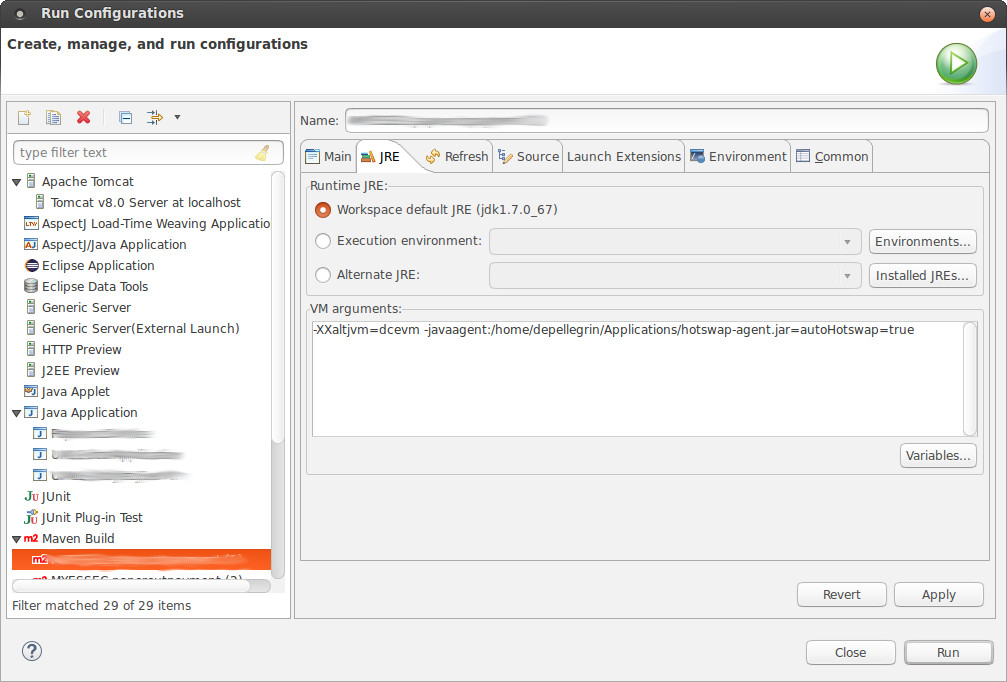1007x682 pixels.
Task: Click the Eclipse Application sphere icon
Action: (x=31, y=265)
